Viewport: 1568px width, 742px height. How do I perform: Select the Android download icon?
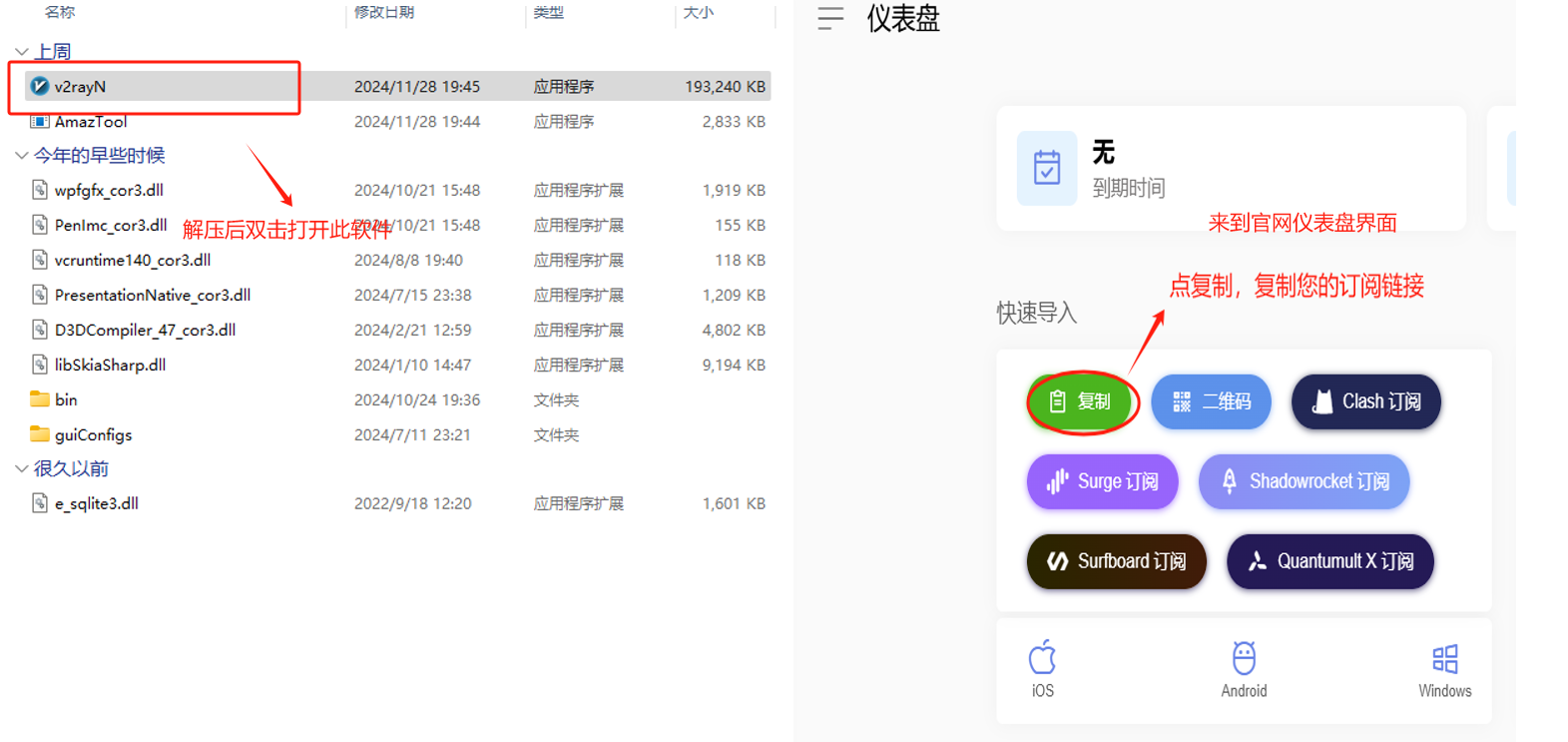[x=1244, y=658]
